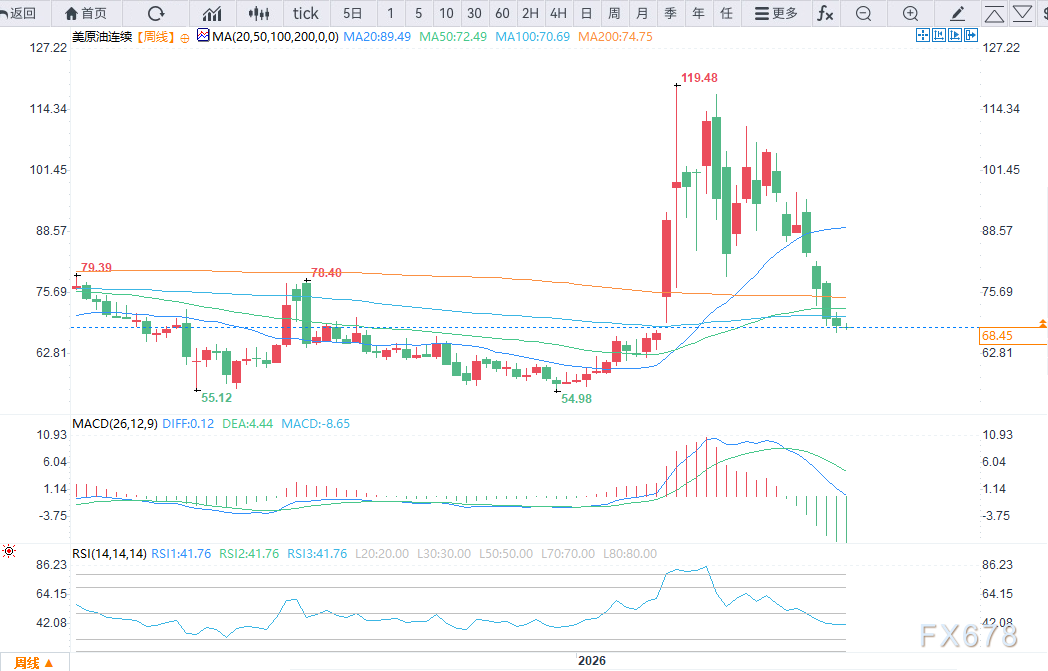Click the crosshair chart control icon

[x=923, y=35]
